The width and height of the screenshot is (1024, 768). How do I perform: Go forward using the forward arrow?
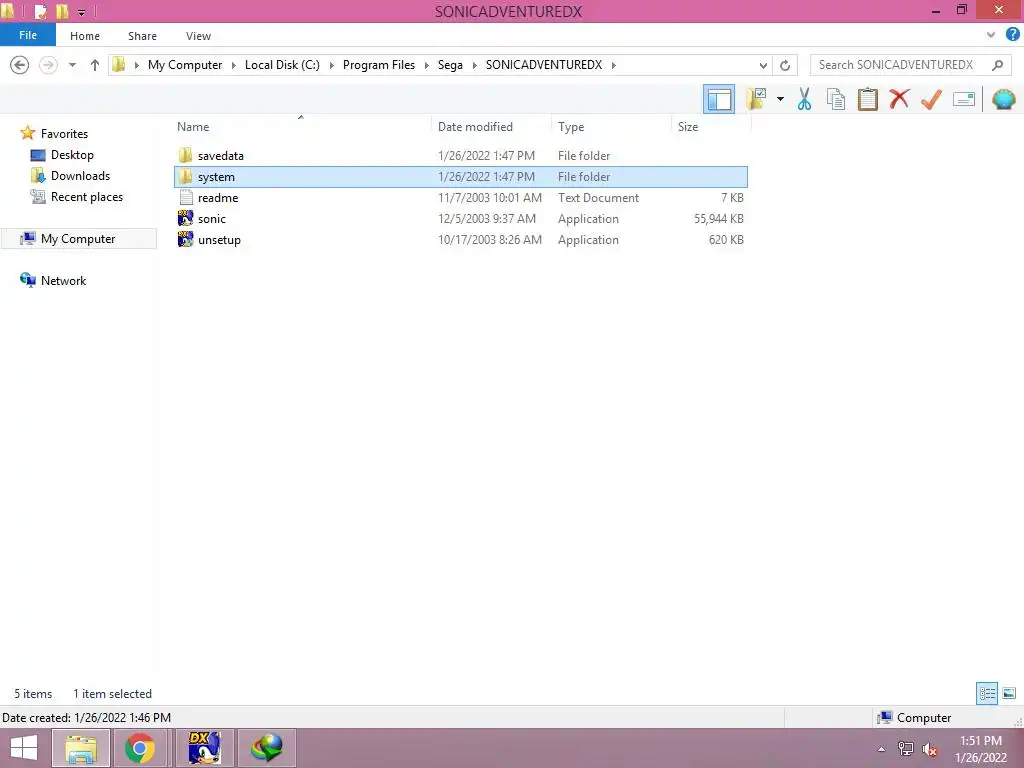point(48,65)
